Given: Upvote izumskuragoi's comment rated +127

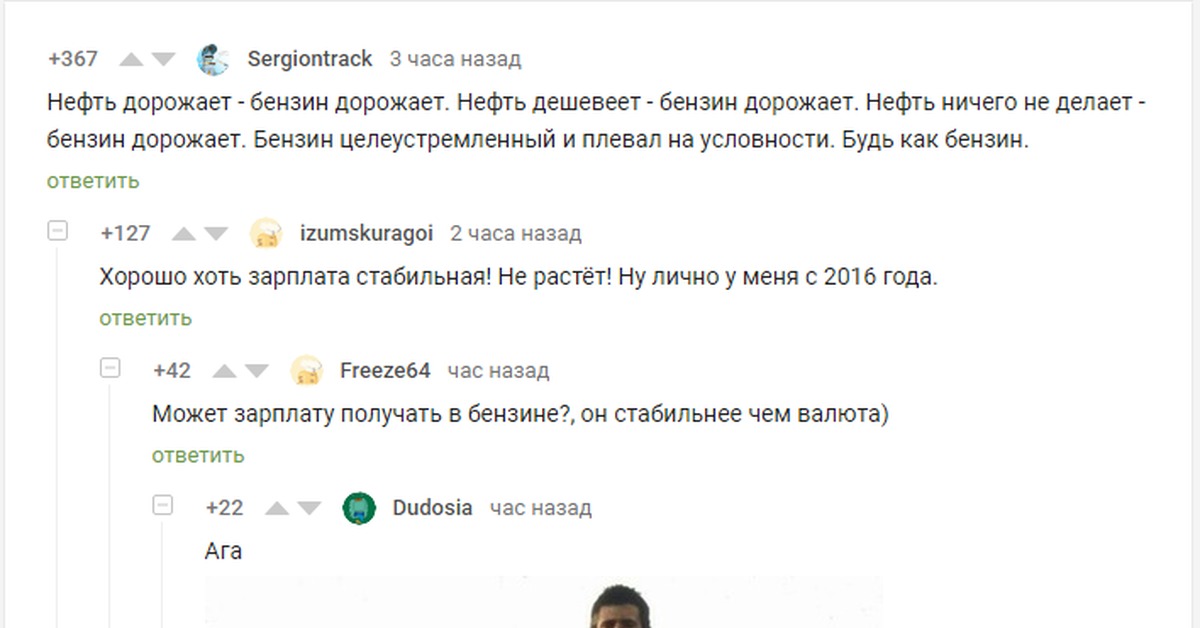Looking at the screenshot, I should pos(184,235).
